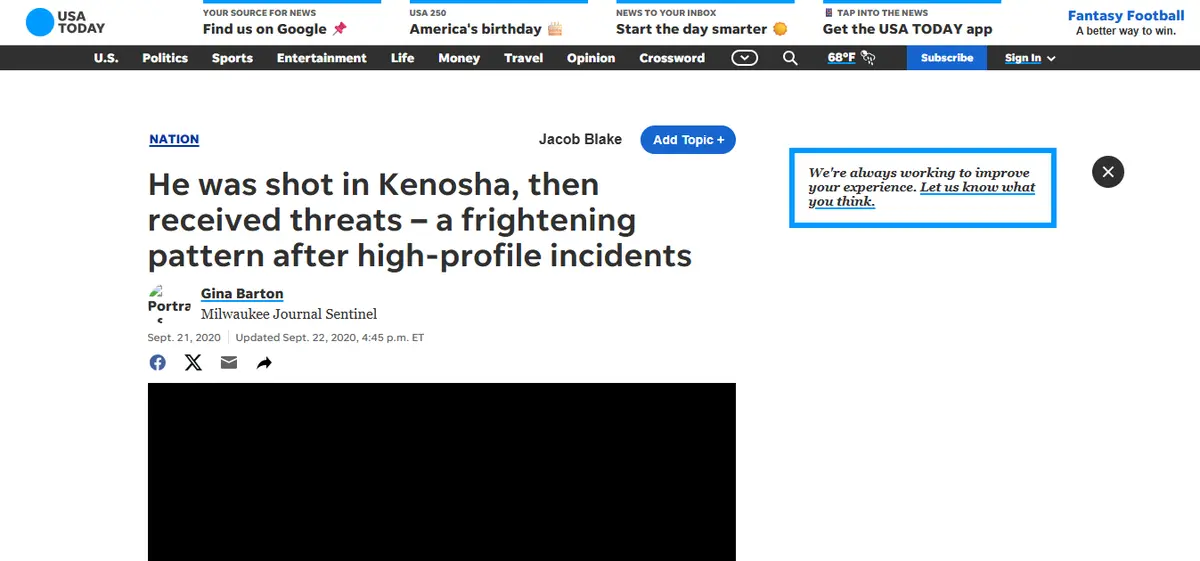Image resolution: width=1200 pixels, height=561 pixels.
Task: Click the 'Updated Sept. 22, 2020' timestamp
Action: pyautogui.click(x=330, y=338)
